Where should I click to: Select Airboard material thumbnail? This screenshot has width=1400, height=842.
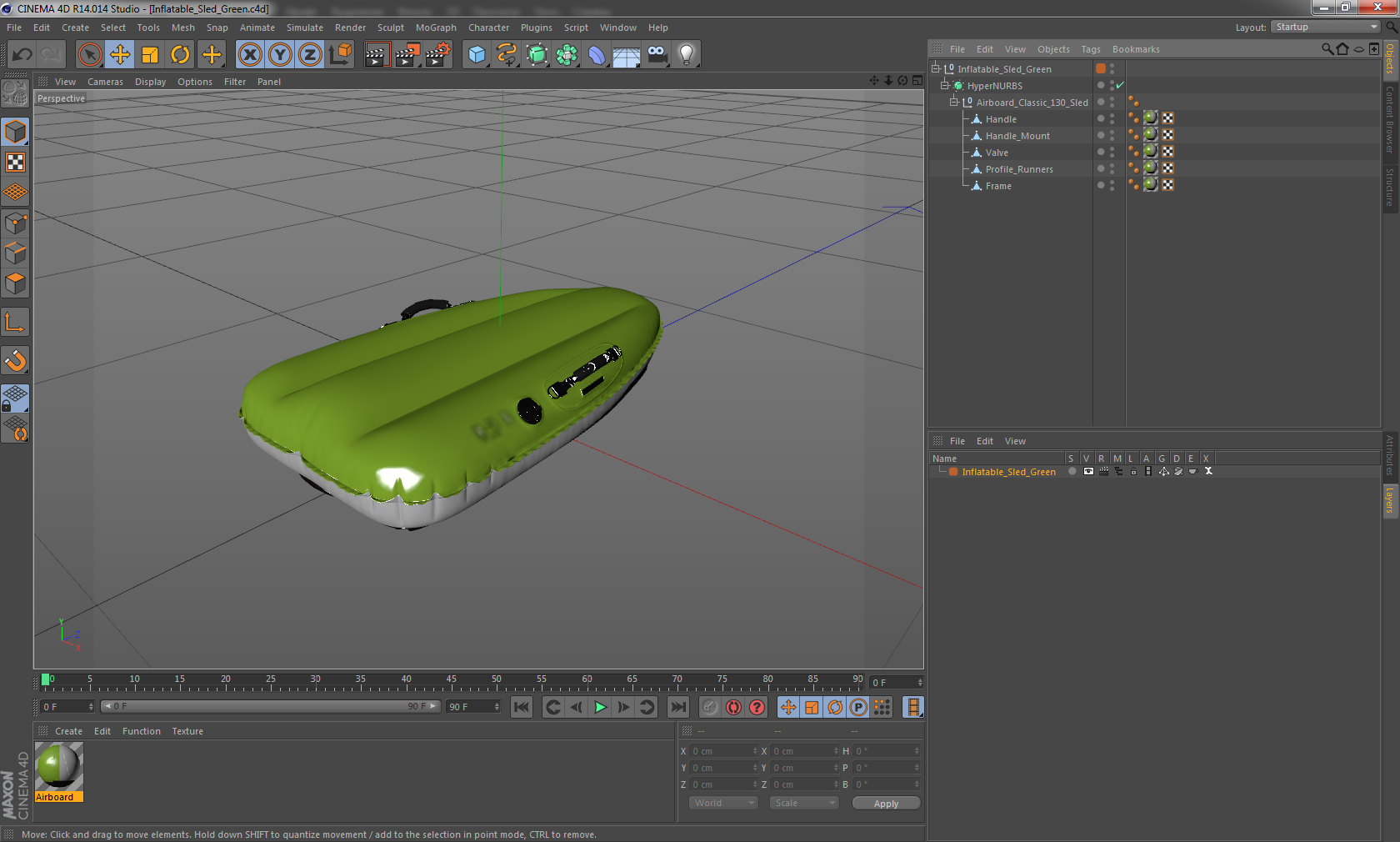(59, 767)
